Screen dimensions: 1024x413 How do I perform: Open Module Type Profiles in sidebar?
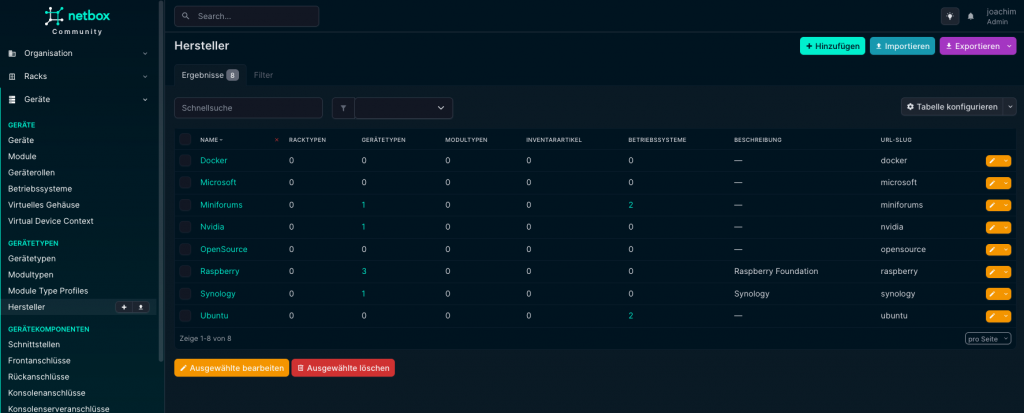click(48, 291)
